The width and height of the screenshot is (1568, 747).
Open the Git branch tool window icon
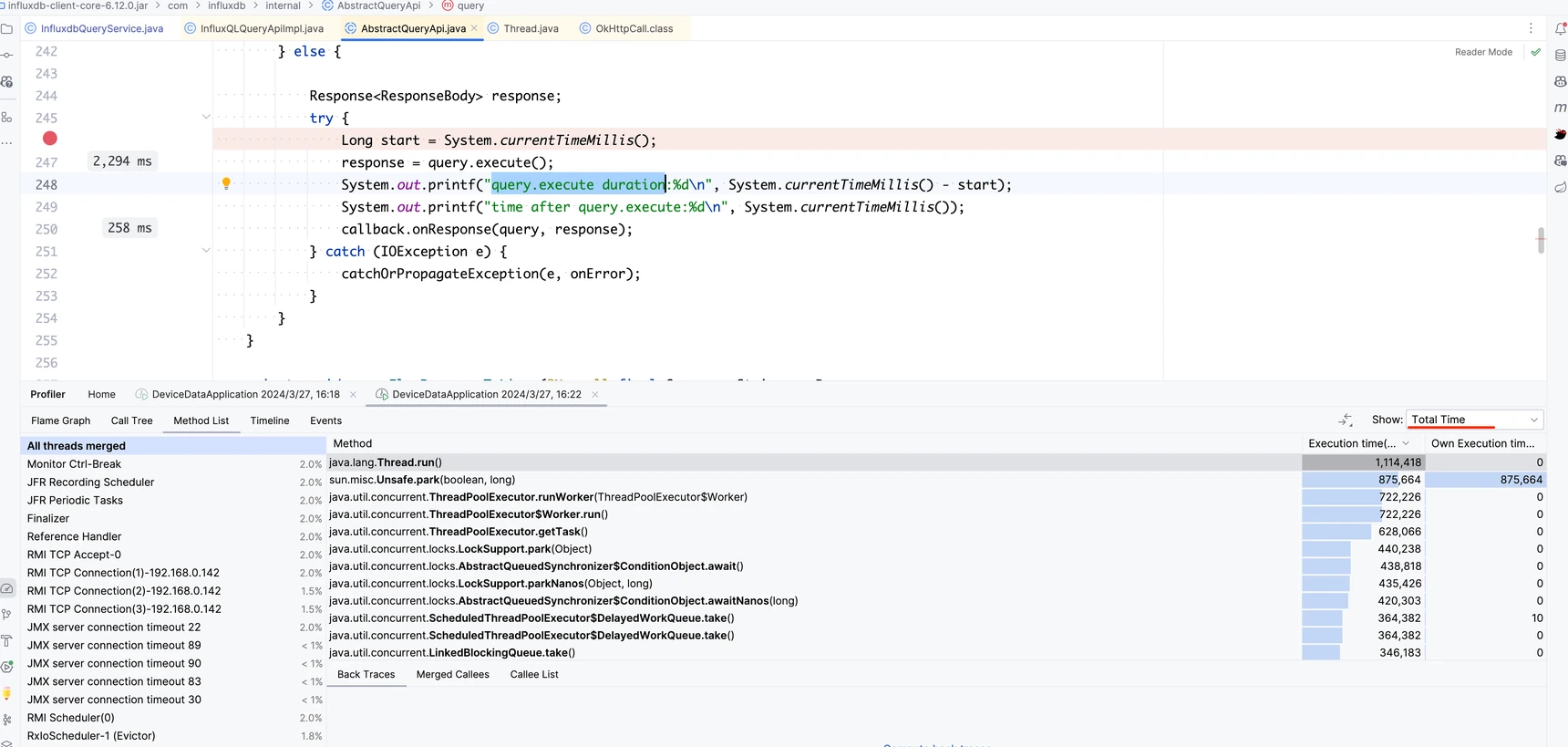pos(7,614)
